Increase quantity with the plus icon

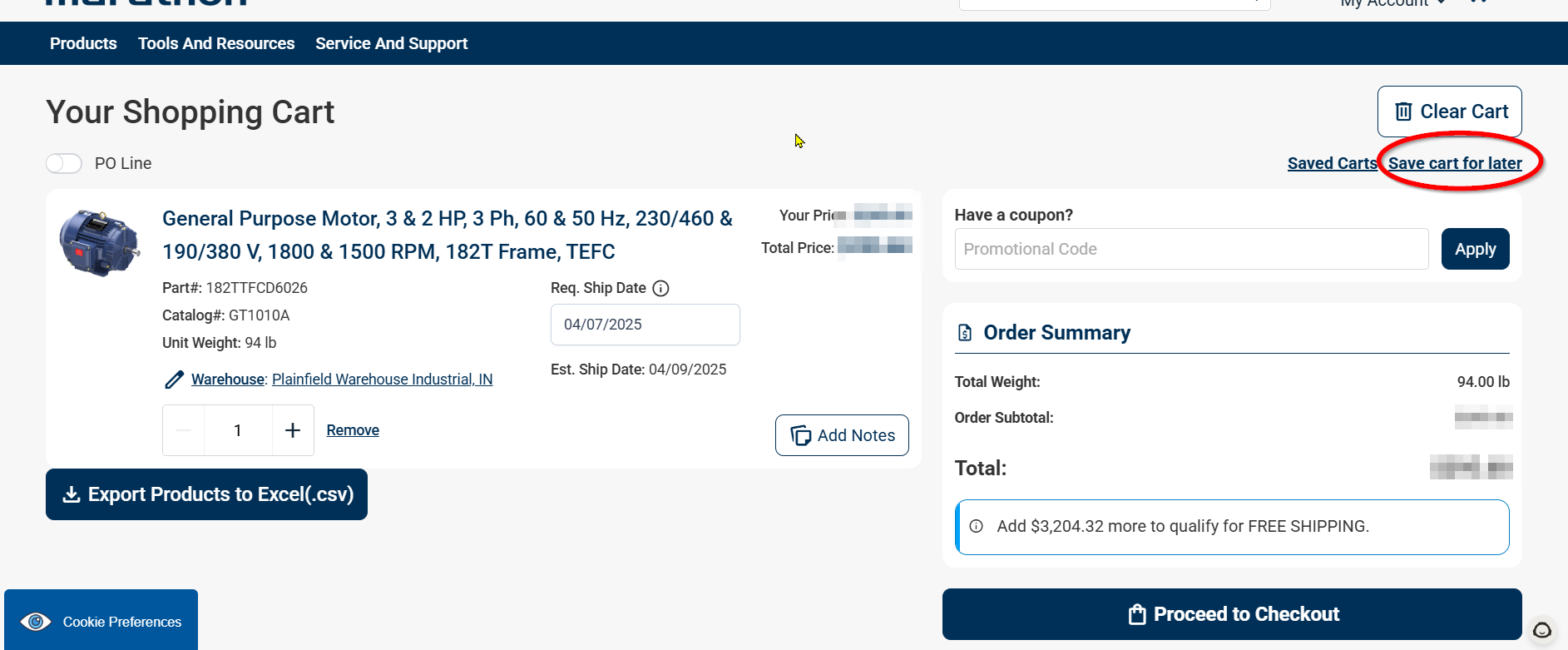click(293, 430)
